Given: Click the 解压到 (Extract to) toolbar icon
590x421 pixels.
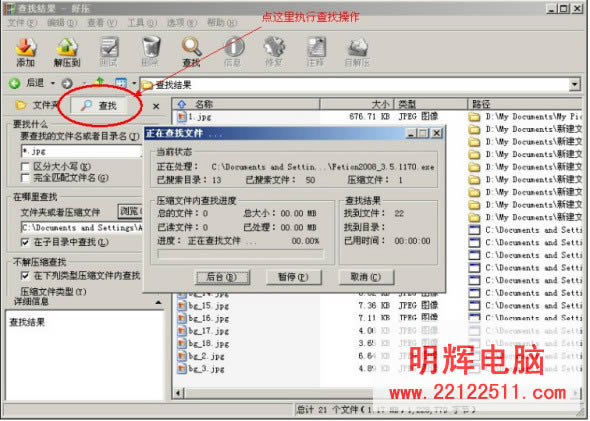Looking at the screenshot, I should coord(67,52).
